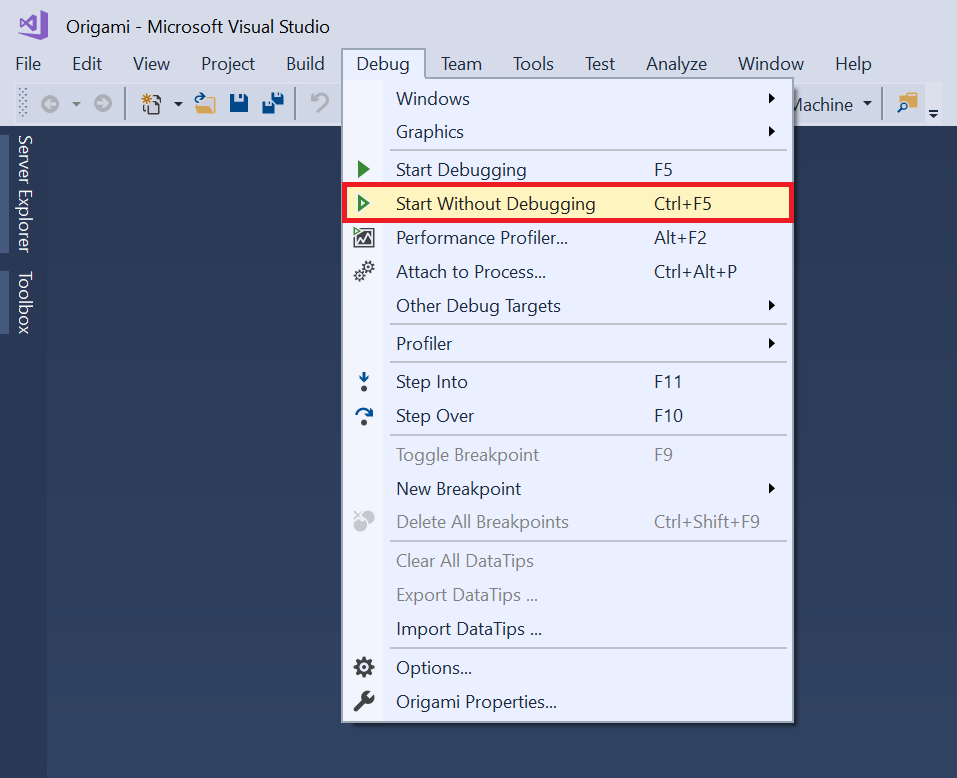Click the Save floppy disk icon
957x778 pixels.
[x=239, y=103]
